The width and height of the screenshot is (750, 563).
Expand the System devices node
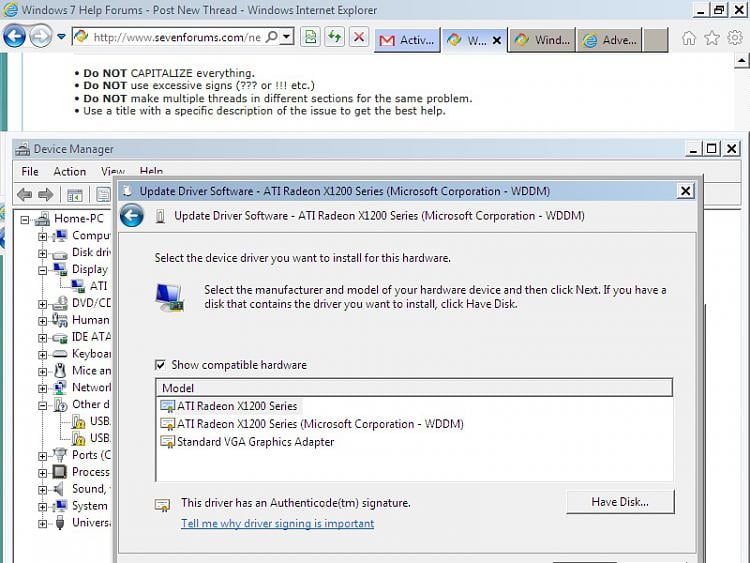click(x=43, y=507)
